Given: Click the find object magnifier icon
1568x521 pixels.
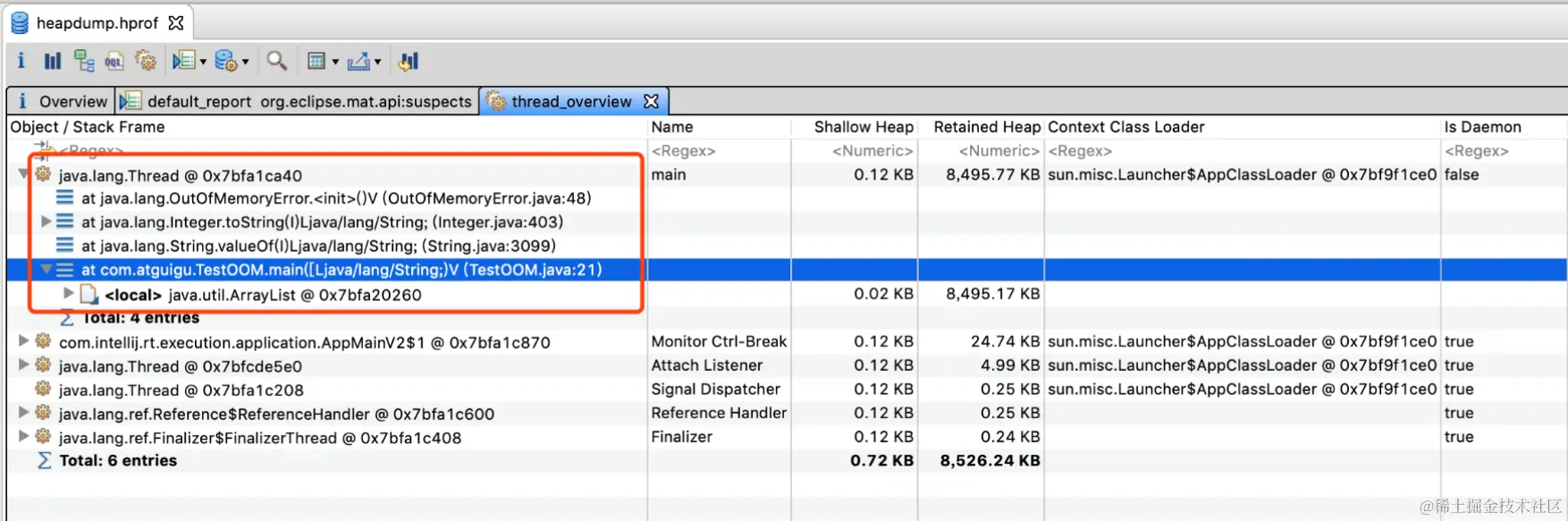Looking at the screenshot, I should click(x=277, y=61).
